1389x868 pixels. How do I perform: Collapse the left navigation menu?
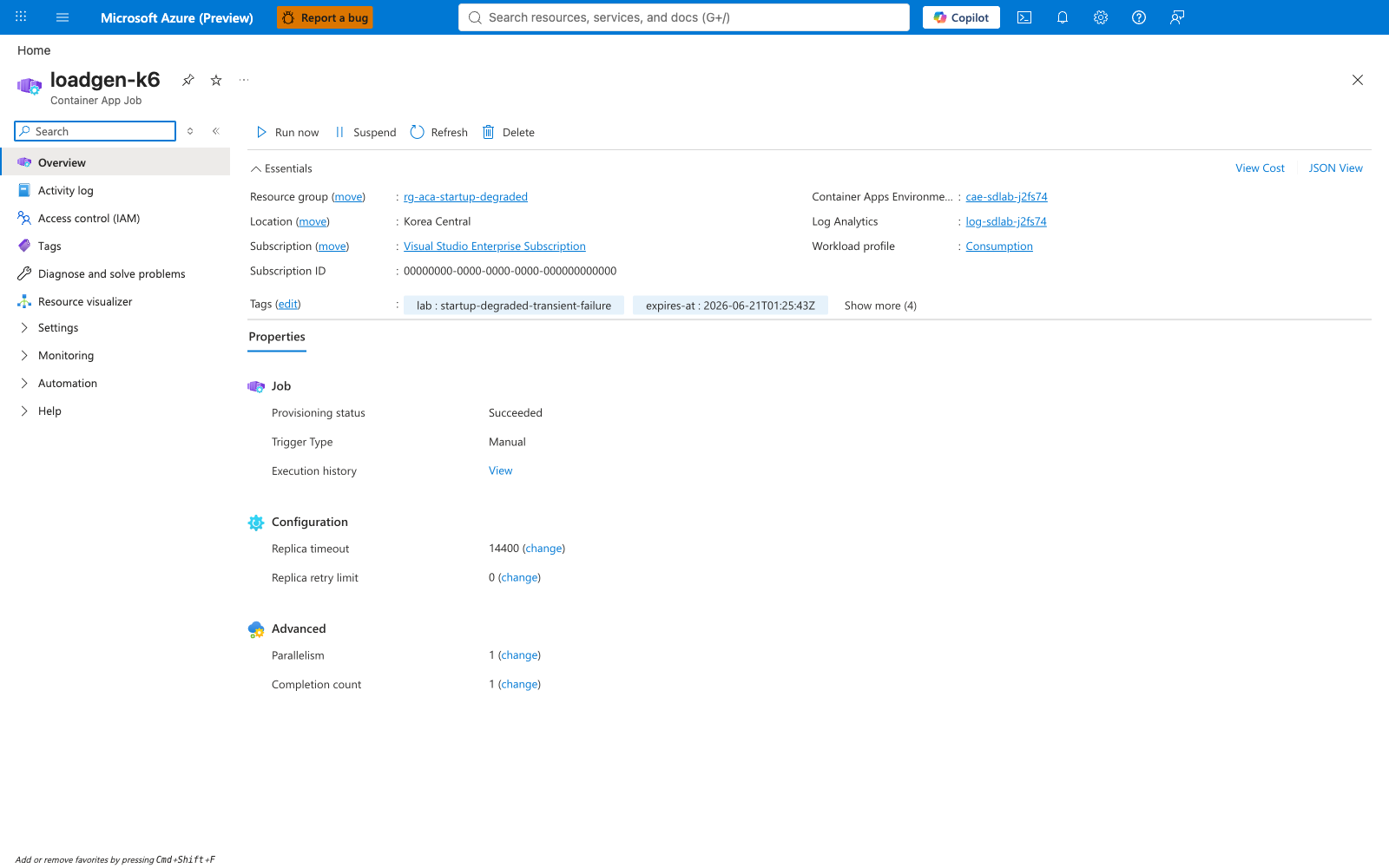tap(216, 131)
